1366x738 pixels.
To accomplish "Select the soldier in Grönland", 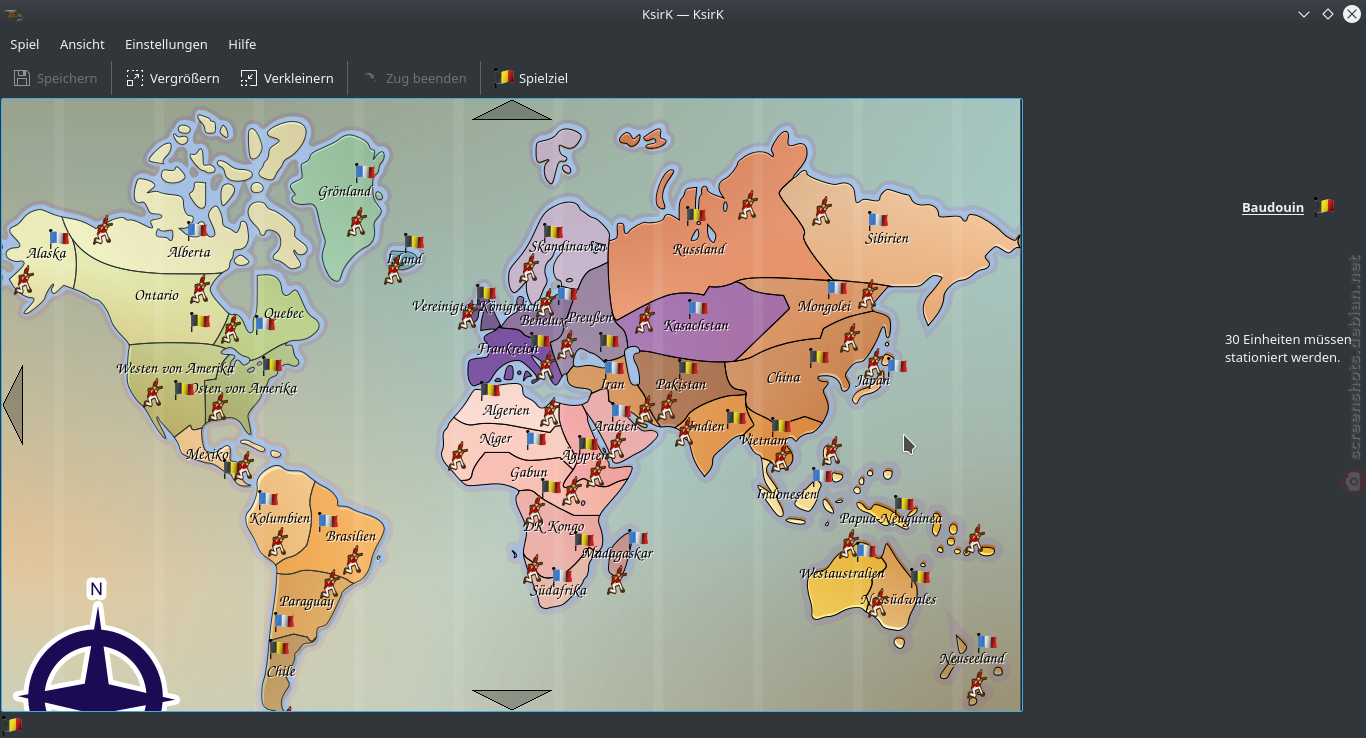I will [x=356, y=222].
